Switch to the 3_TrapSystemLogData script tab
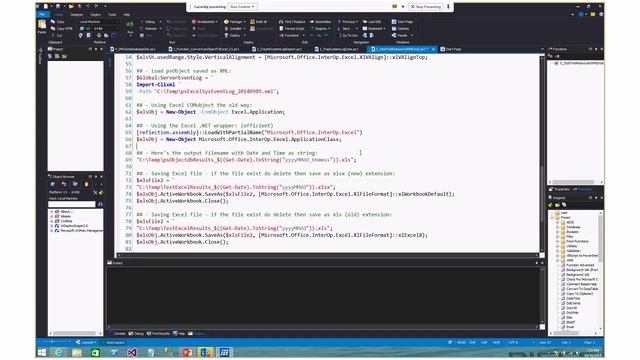The height and width of the screenshot is (360, 640). point(337,49)
